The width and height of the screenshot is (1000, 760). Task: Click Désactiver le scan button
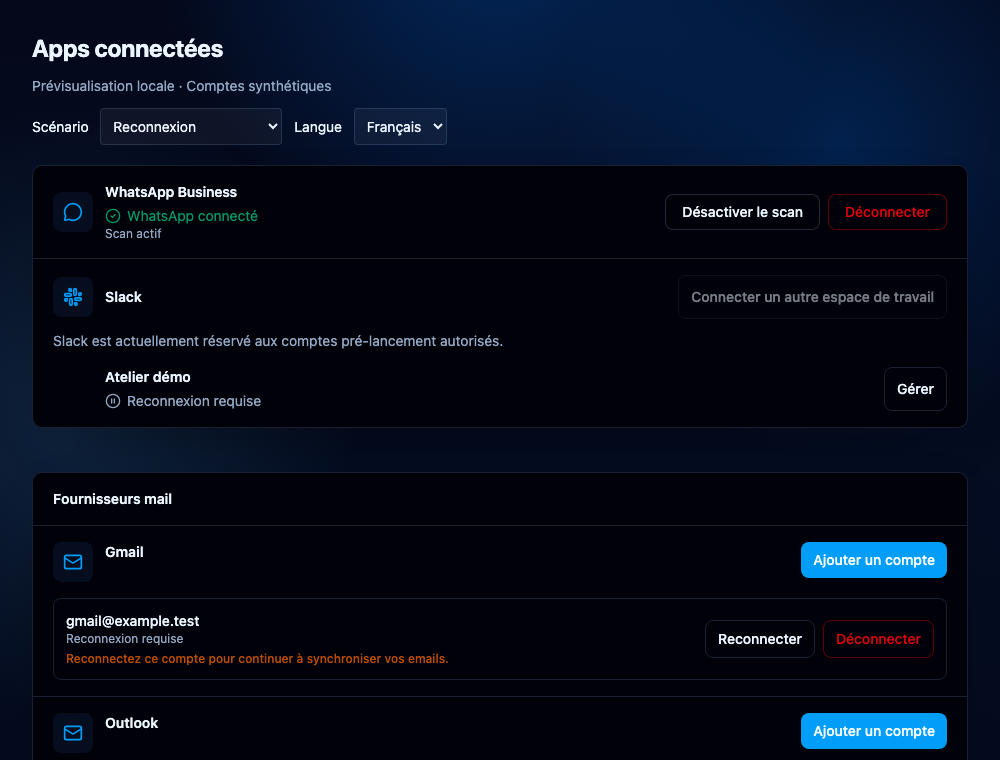[742, 212]
